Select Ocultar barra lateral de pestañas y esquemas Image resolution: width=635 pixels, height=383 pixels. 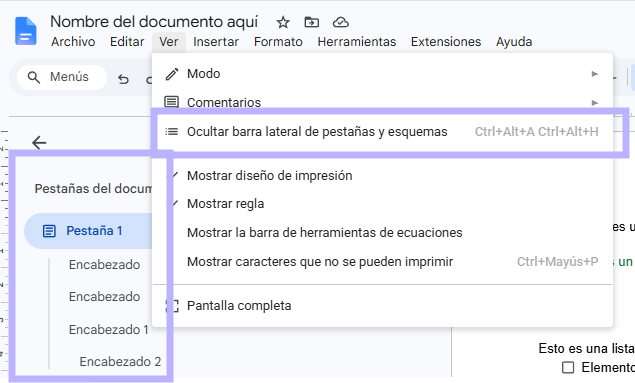(382, 132)
